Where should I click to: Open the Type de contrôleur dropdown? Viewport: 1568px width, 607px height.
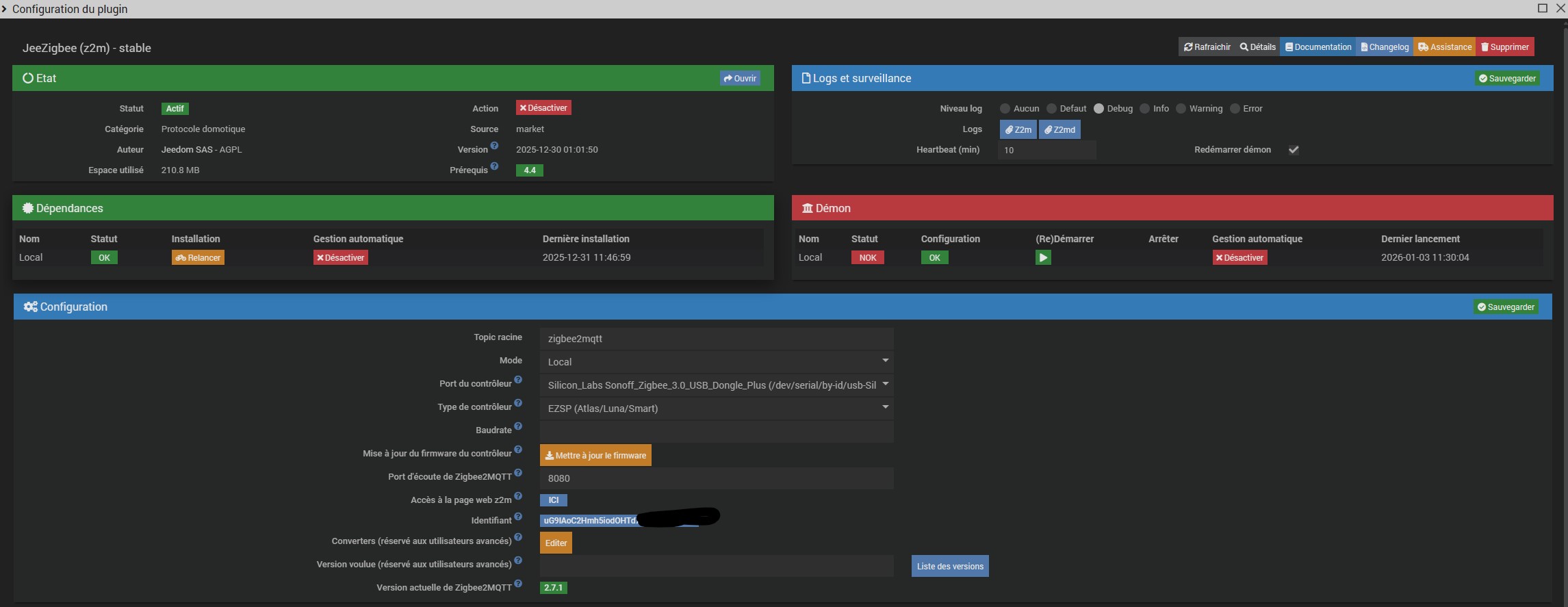click(x=716, y=408)
